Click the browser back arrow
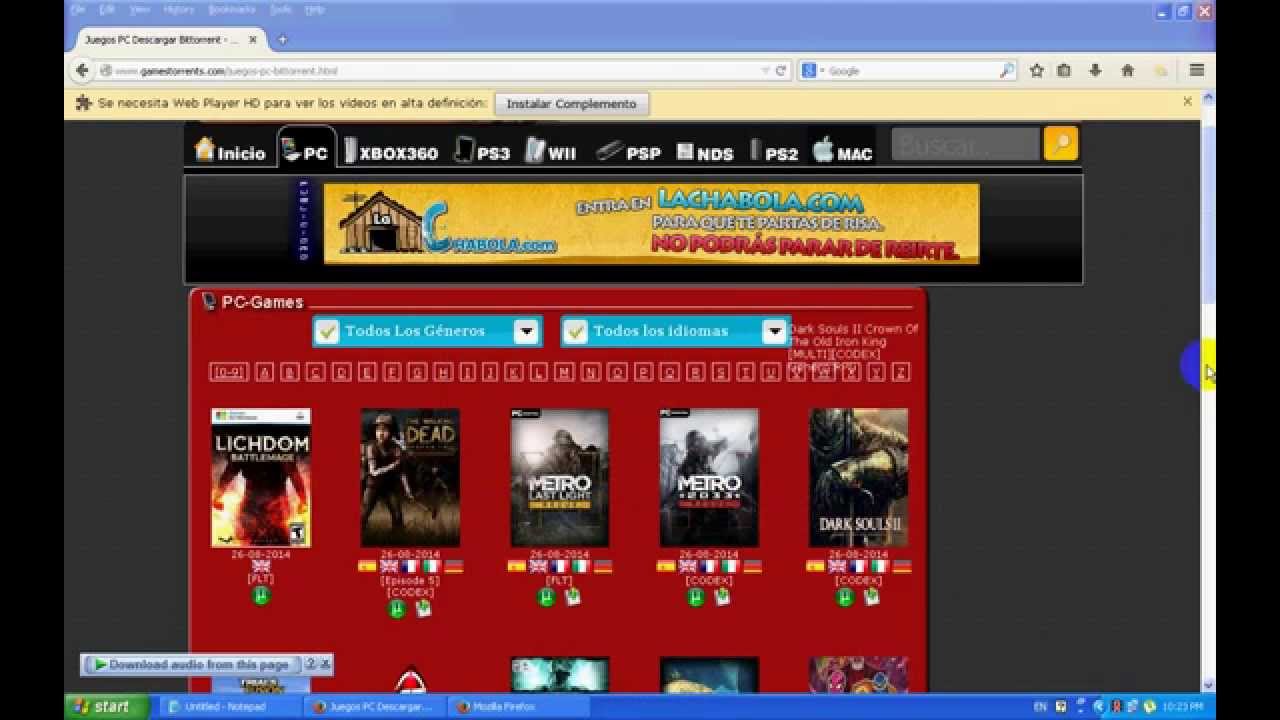The width and height of the screenshot is (1280, 720). pos(83,71)
